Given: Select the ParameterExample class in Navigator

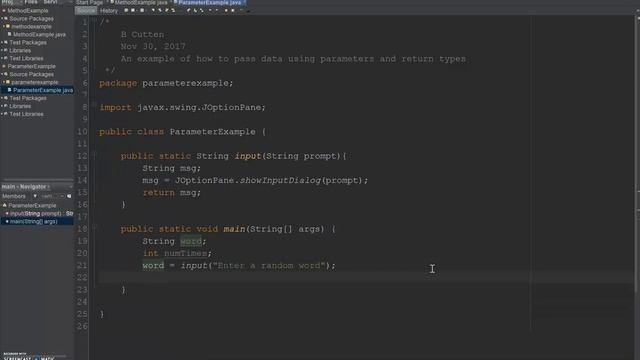Looking at the screenshot, I should 32,205.
